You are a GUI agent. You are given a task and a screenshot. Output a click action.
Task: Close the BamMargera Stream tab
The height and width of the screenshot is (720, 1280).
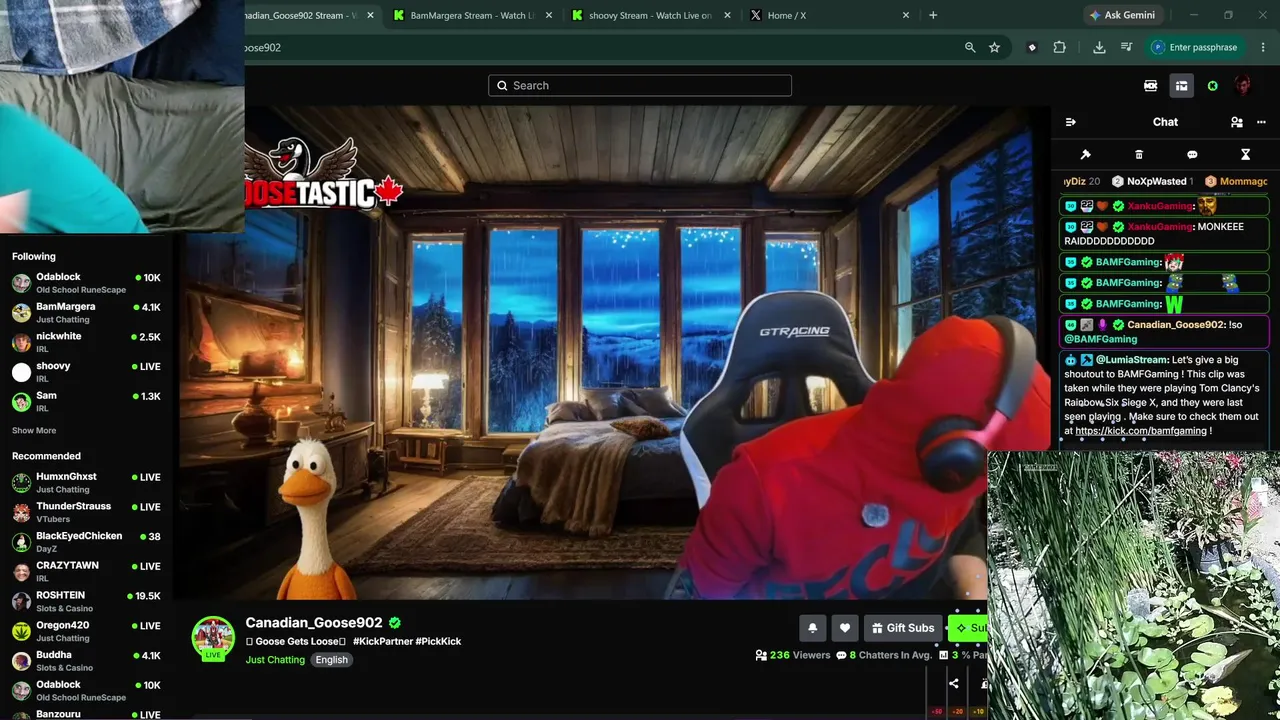point(549,15)
